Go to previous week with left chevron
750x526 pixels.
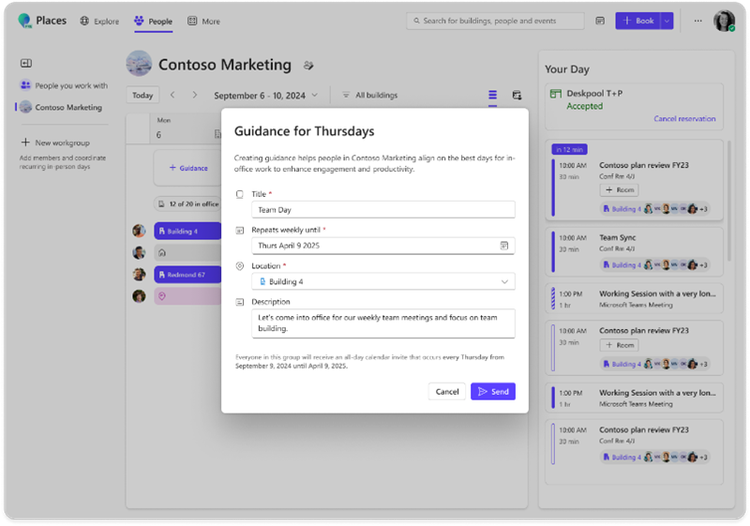coord(173,95)
